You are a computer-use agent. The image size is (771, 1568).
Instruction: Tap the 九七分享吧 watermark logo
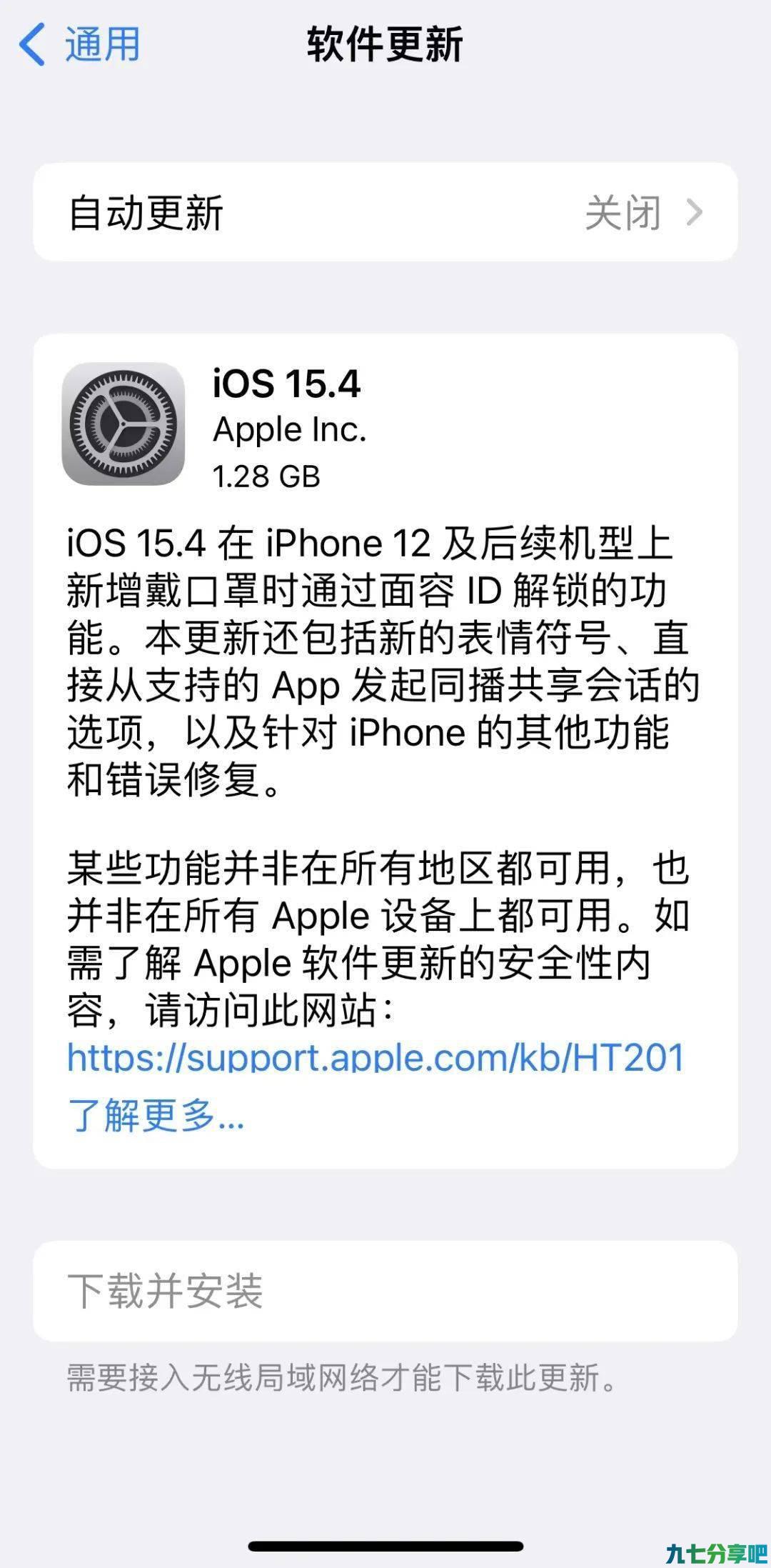point(715,1552)
